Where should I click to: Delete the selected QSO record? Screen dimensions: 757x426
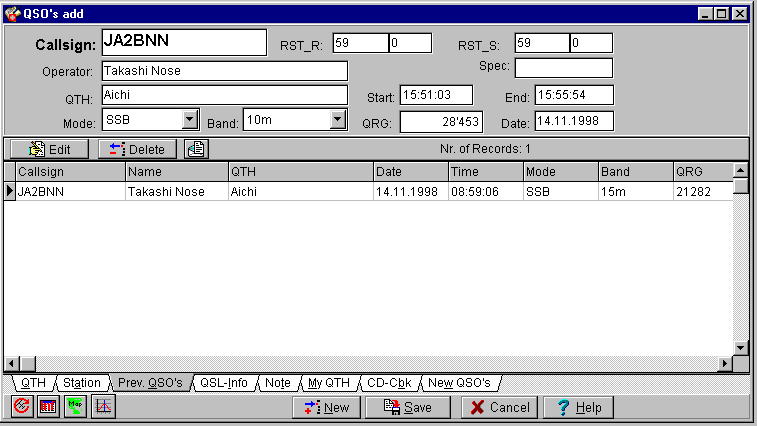click(x=137, y=149)
